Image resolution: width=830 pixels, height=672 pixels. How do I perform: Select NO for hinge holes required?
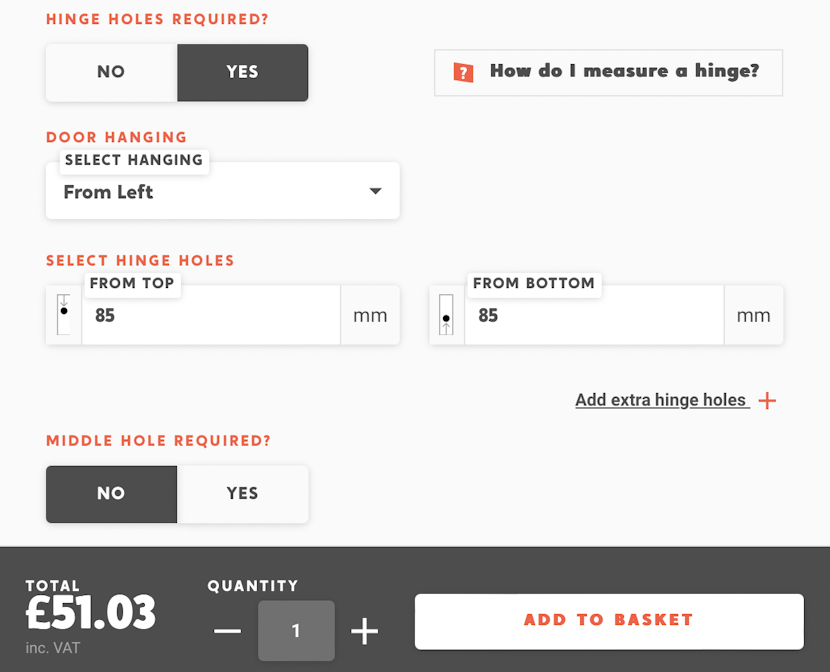tap(111, 72)
